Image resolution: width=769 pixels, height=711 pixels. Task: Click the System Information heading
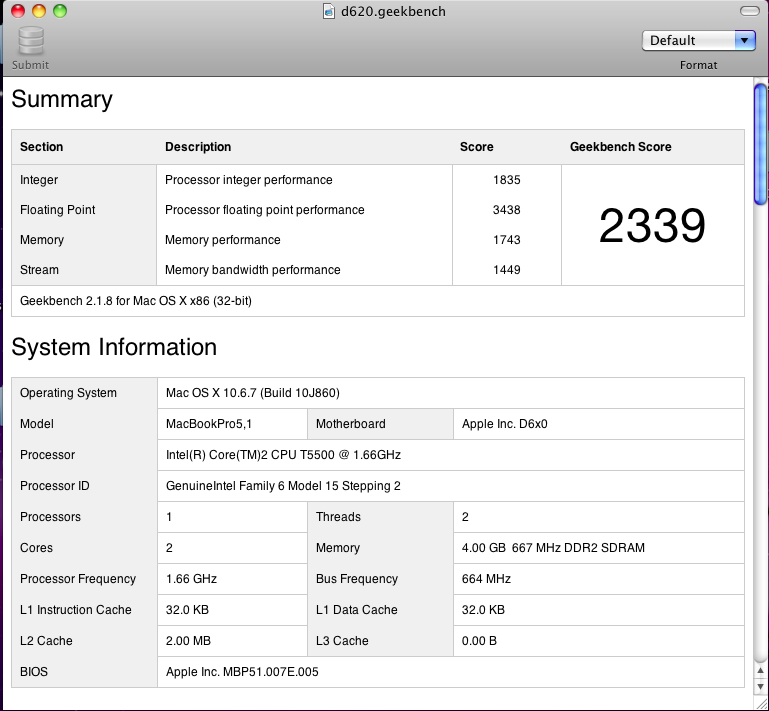[x=114, y=347]
